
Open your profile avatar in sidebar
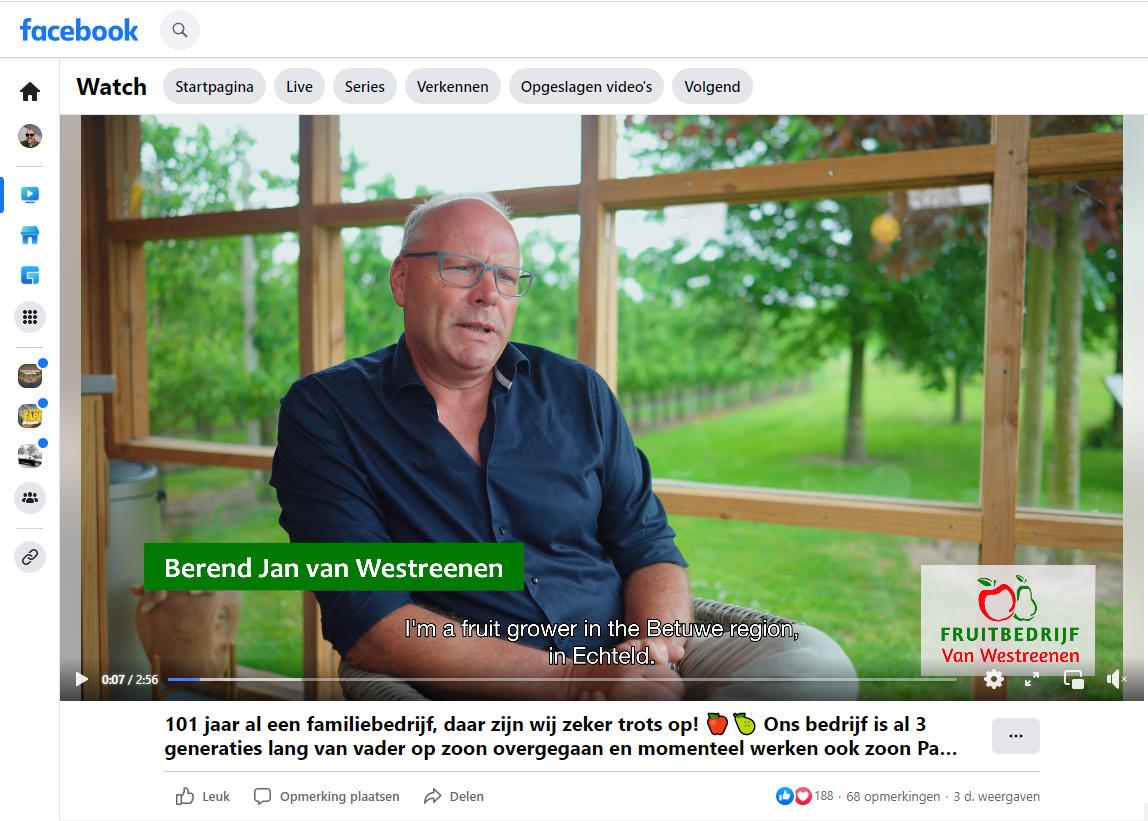pos(30,136)
